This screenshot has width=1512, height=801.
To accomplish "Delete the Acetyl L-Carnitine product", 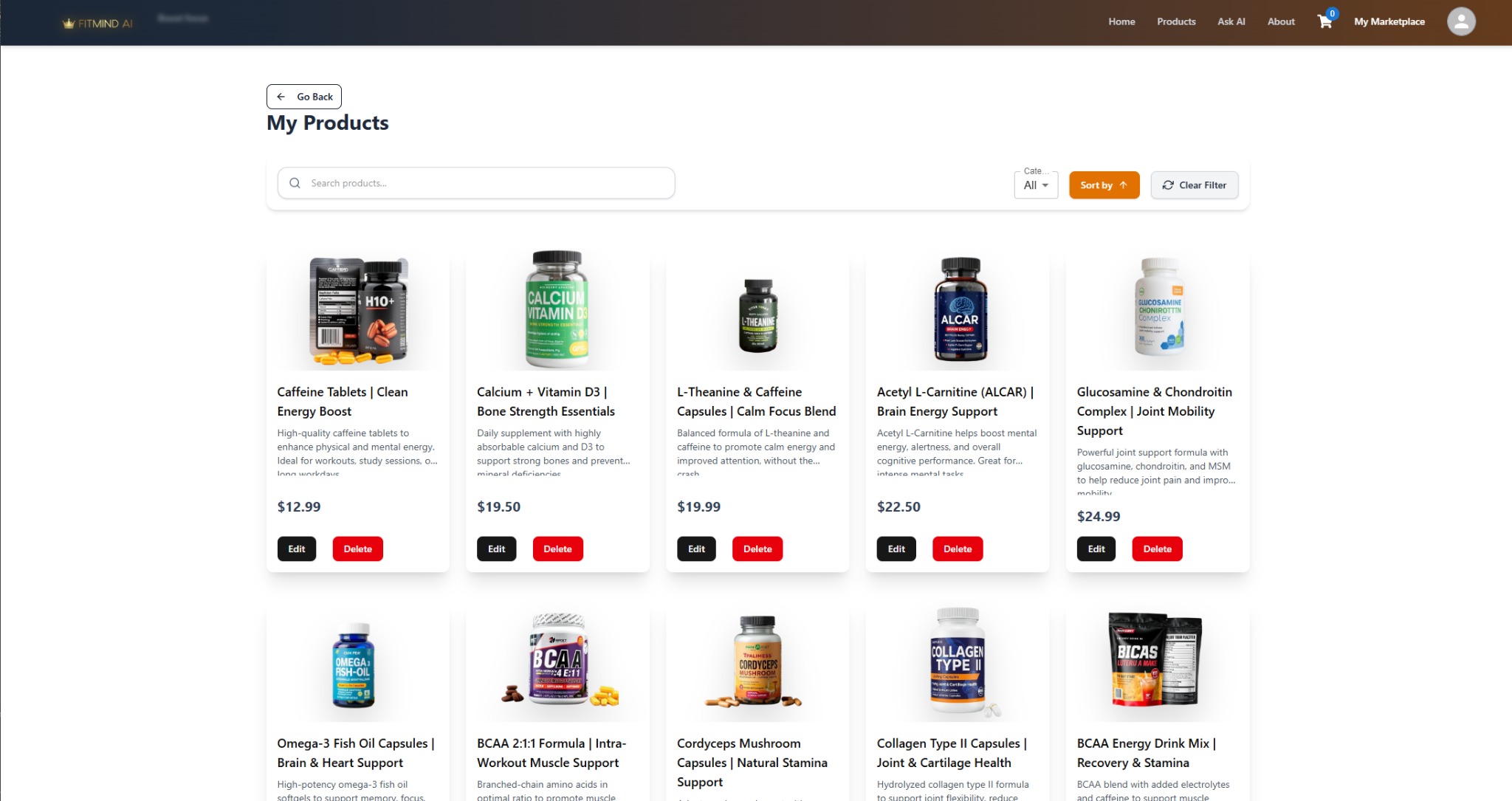I will [x=958, y=549].
